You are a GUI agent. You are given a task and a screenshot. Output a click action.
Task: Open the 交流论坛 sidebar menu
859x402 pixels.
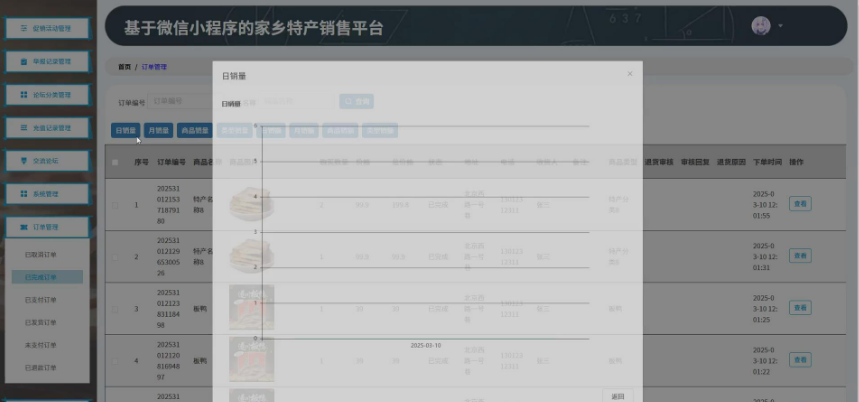[x=47, y=161]
